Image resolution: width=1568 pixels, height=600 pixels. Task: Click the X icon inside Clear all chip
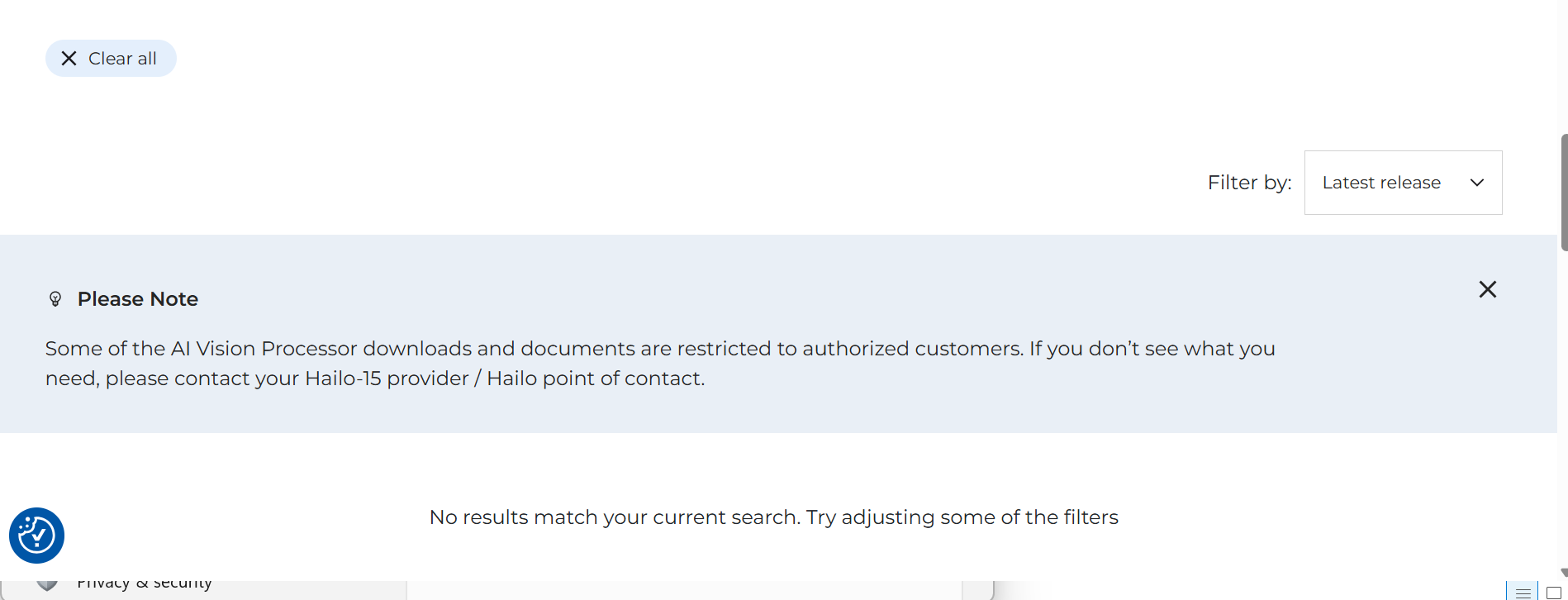[69, 59]
